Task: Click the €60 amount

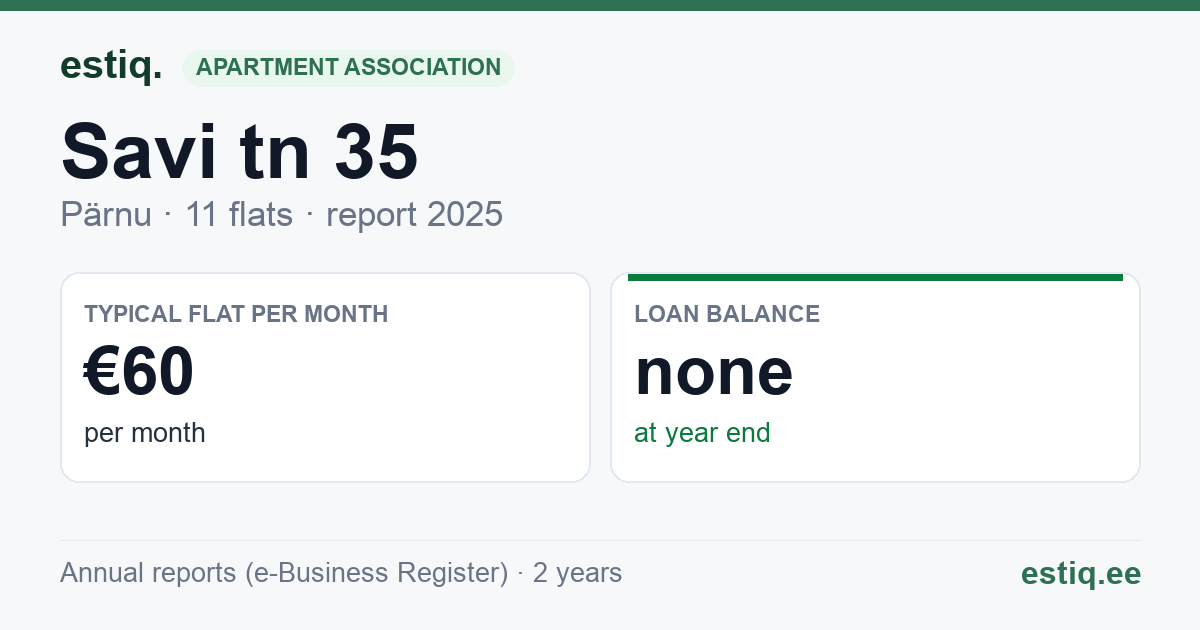Action: pos(139,372)
